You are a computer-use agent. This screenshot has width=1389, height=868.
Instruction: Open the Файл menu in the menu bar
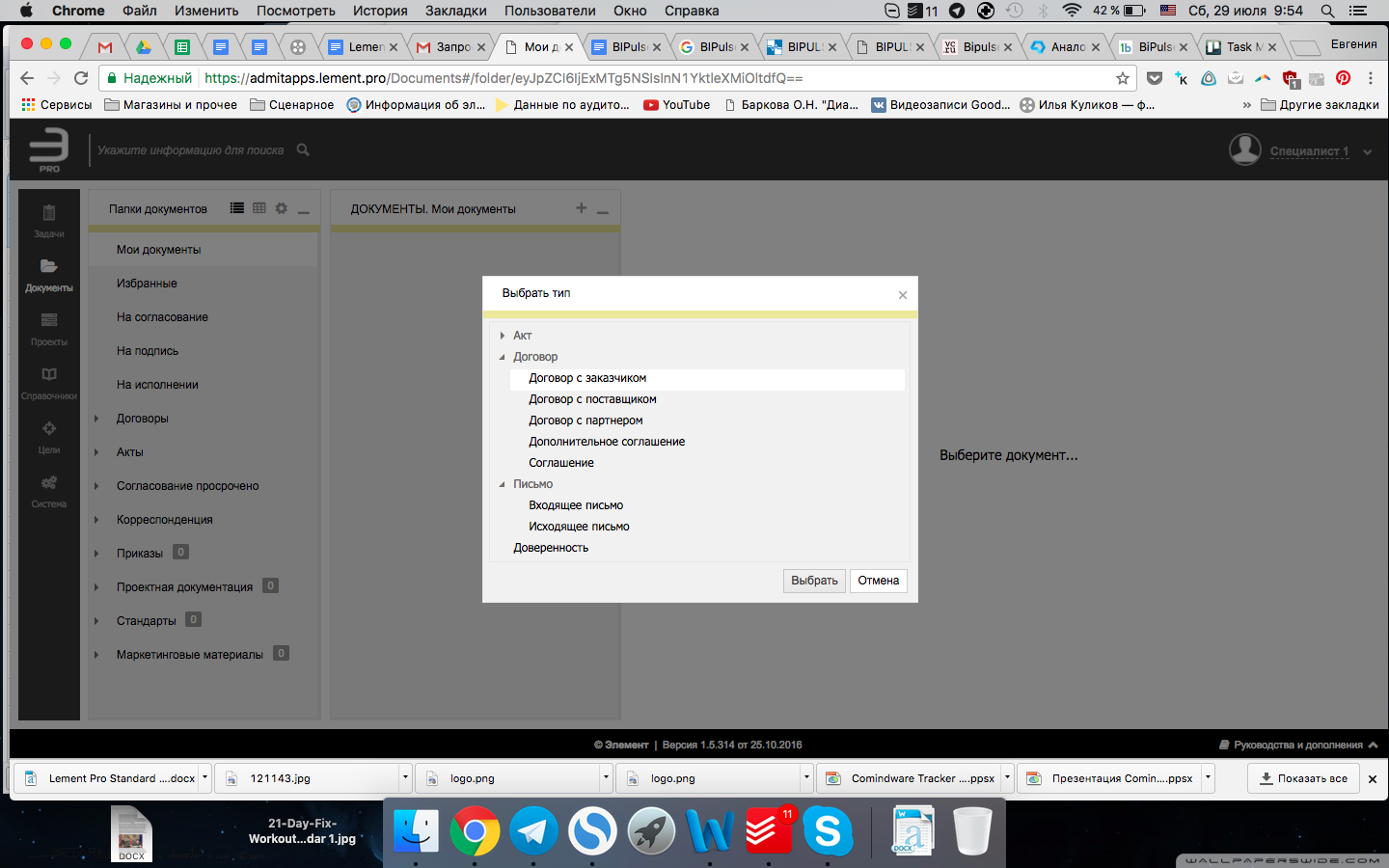click(140, 11)
